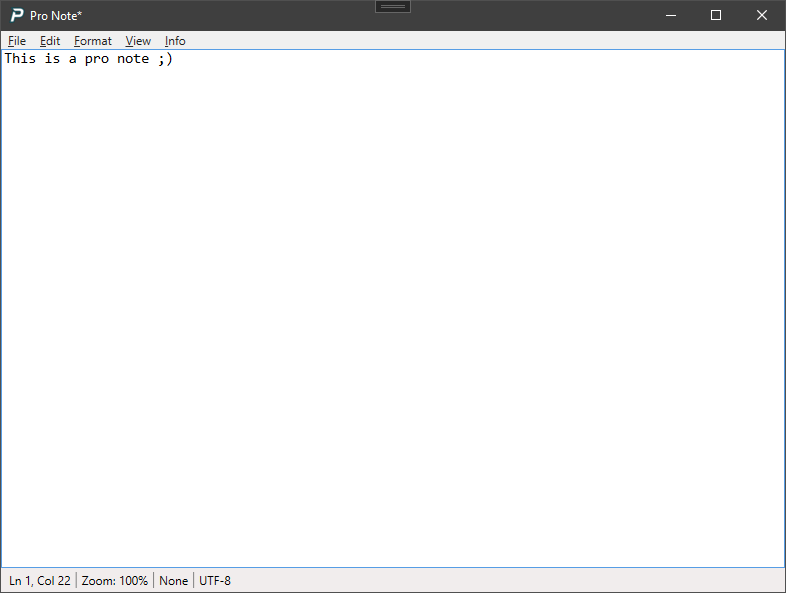
Task: Click the Pro Note logo in title bar
Action: [x=17, y=15]
